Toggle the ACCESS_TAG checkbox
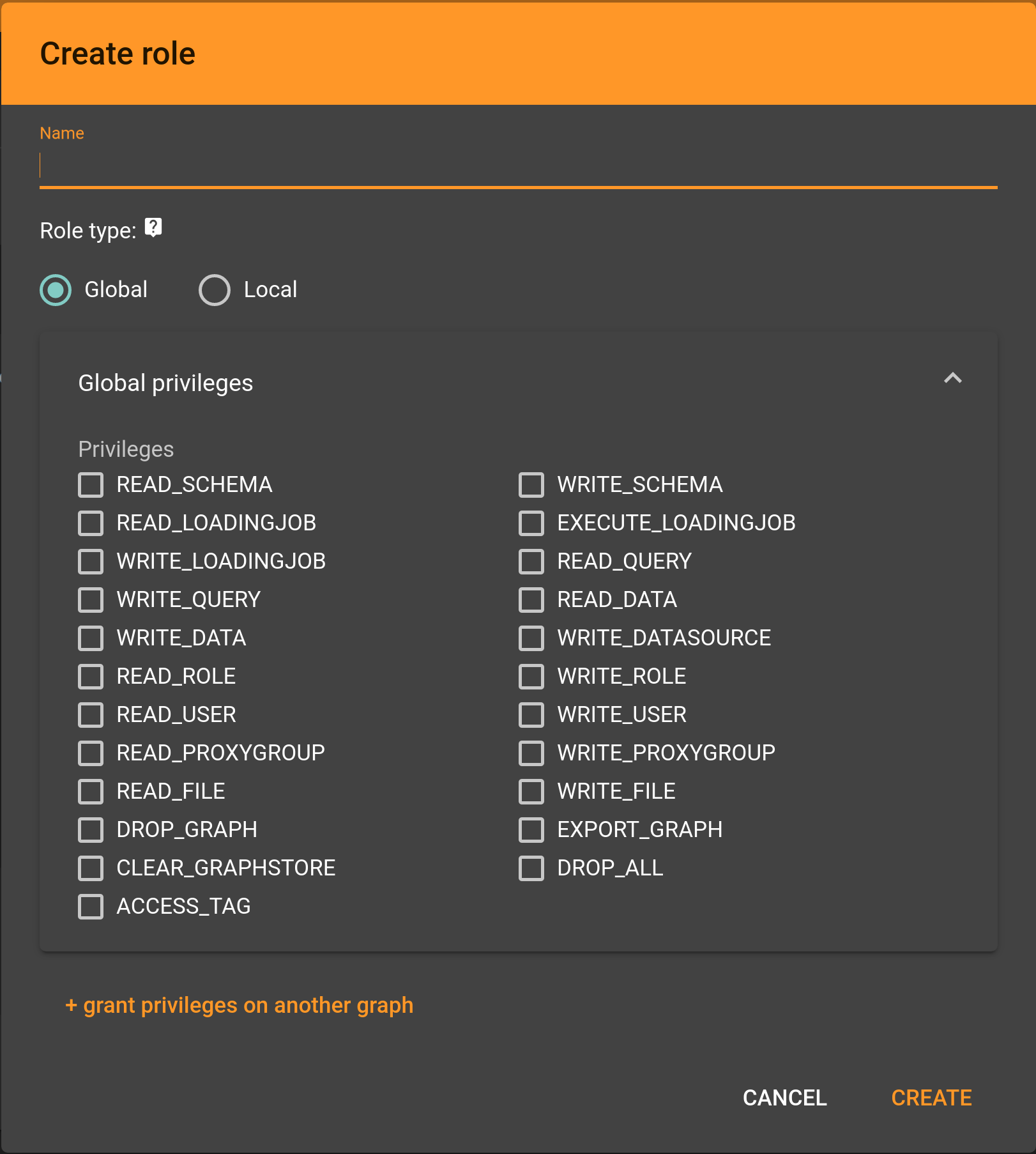The width and height of the screenshot is (1036, 1154). (91, 907)
